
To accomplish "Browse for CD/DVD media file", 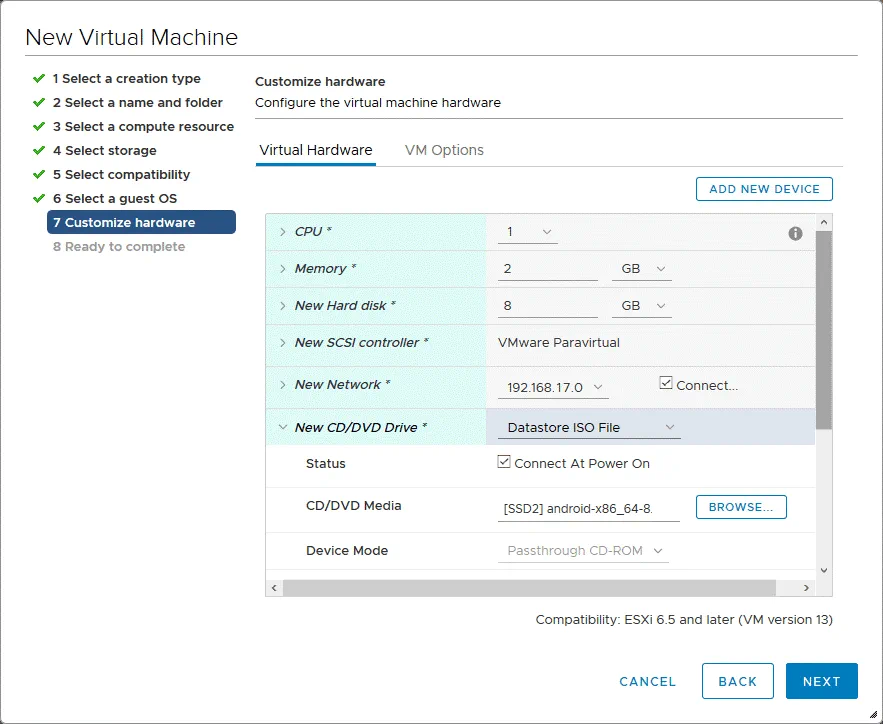I will (740, 507).
